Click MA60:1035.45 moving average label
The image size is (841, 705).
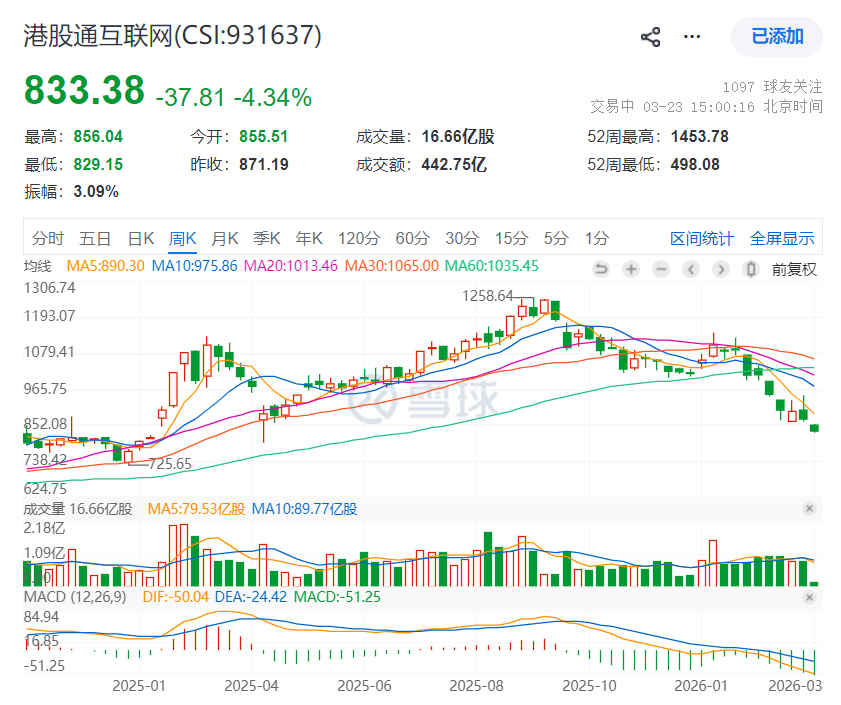(x=492, y=266)
